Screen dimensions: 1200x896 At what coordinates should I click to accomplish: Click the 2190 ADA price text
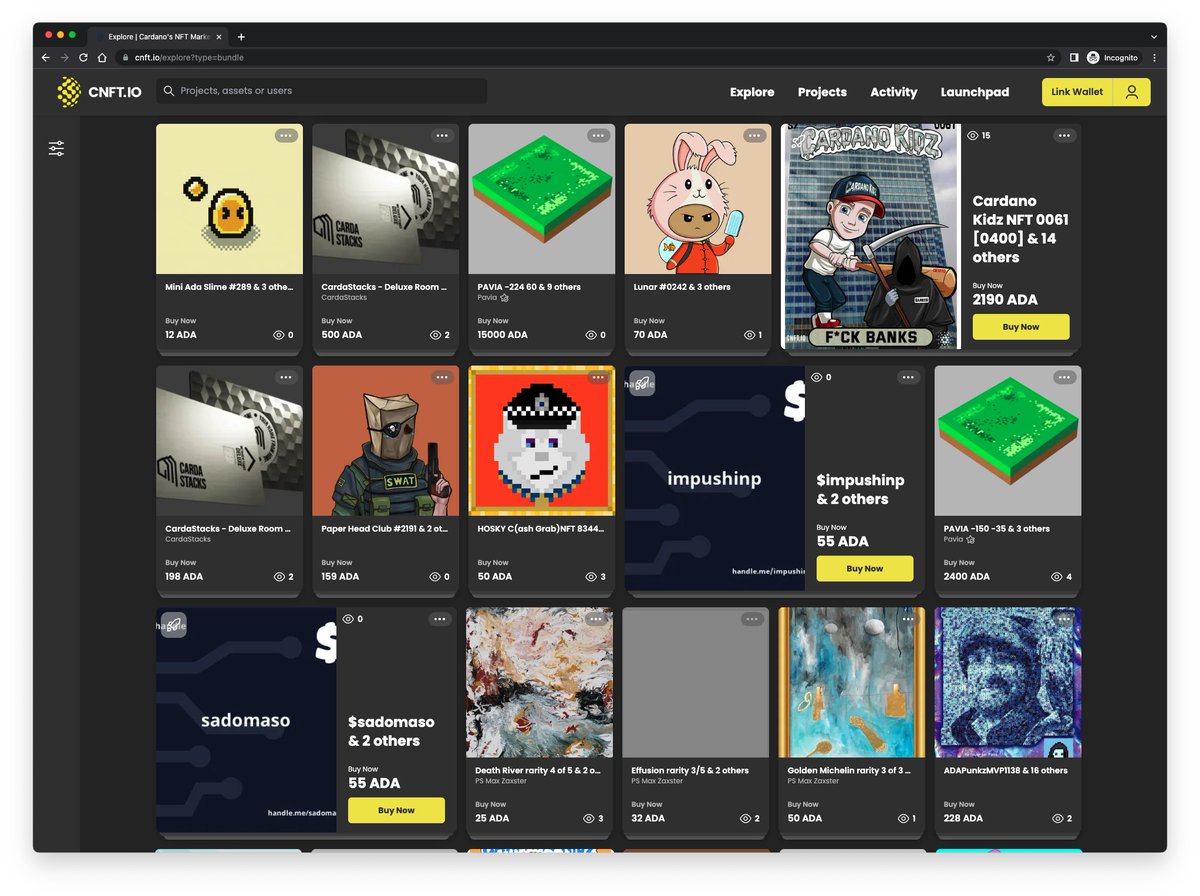coord(1005,299)
